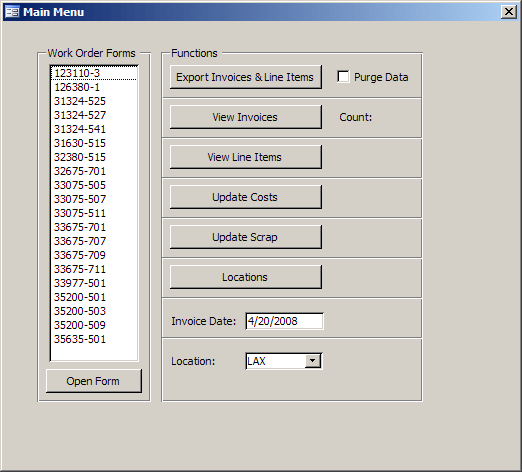Screen dimensions: 522x472
Task: Pick work order 33075-511
Action: pos(94,213)
